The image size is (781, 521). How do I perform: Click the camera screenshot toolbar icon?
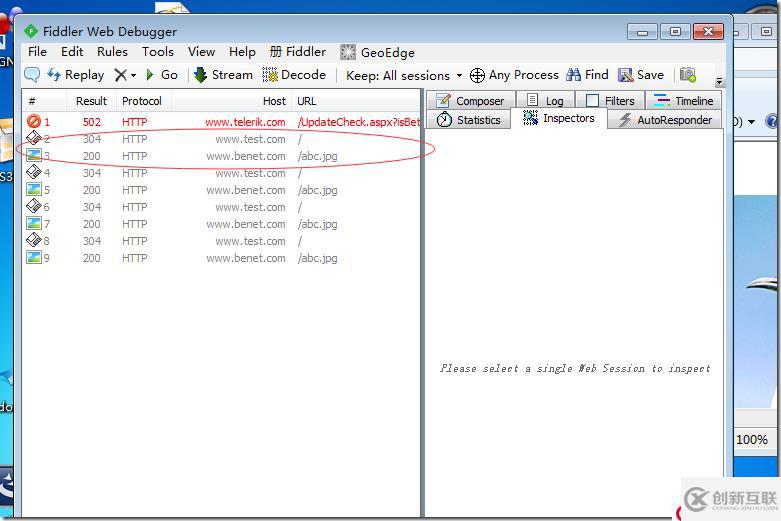[688, 75]
